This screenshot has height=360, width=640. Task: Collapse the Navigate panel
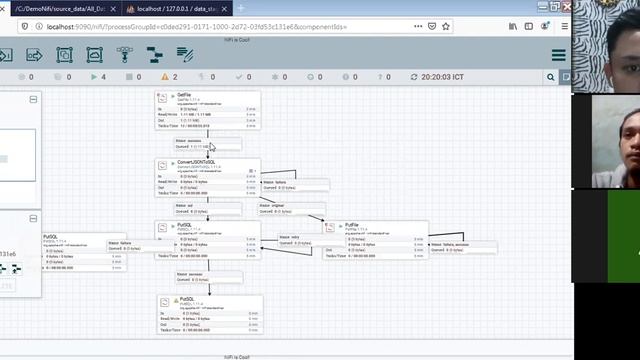pos(33,99)
